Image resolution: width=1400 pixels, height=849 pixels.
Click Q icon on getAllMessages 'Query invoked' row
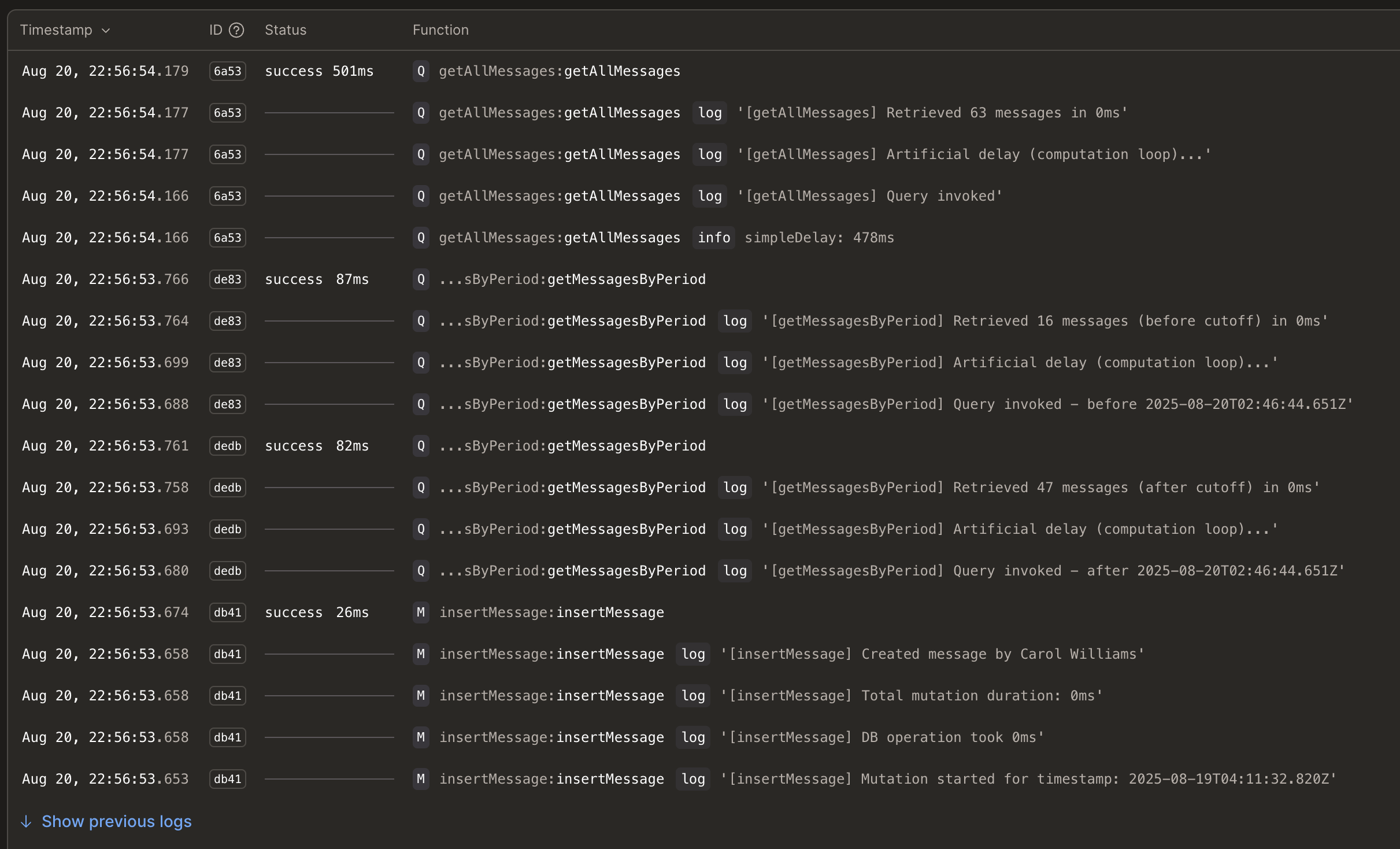[x=421, y=196]
